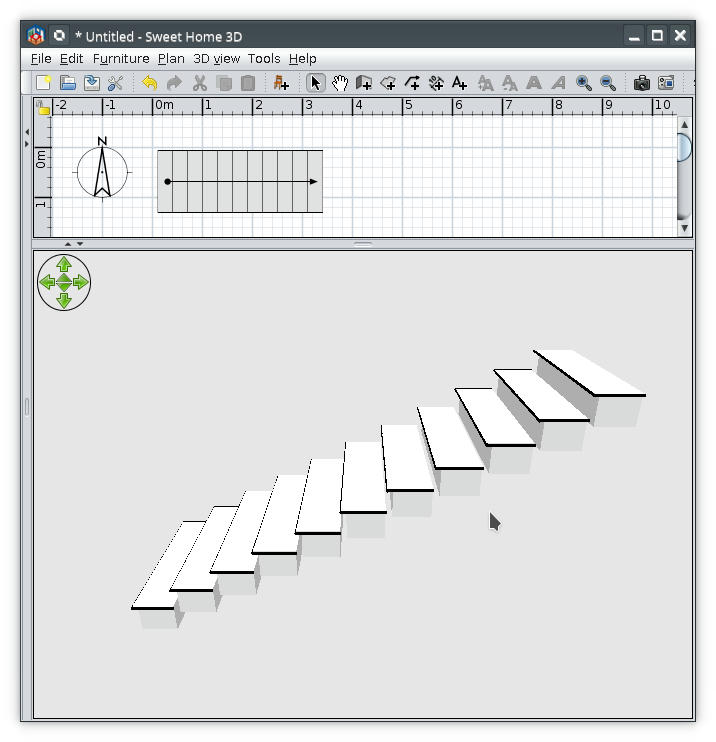This screenshot has width=716, height=742.
Task: Move 3D view backward with down arrow
Action: (64, 300)
